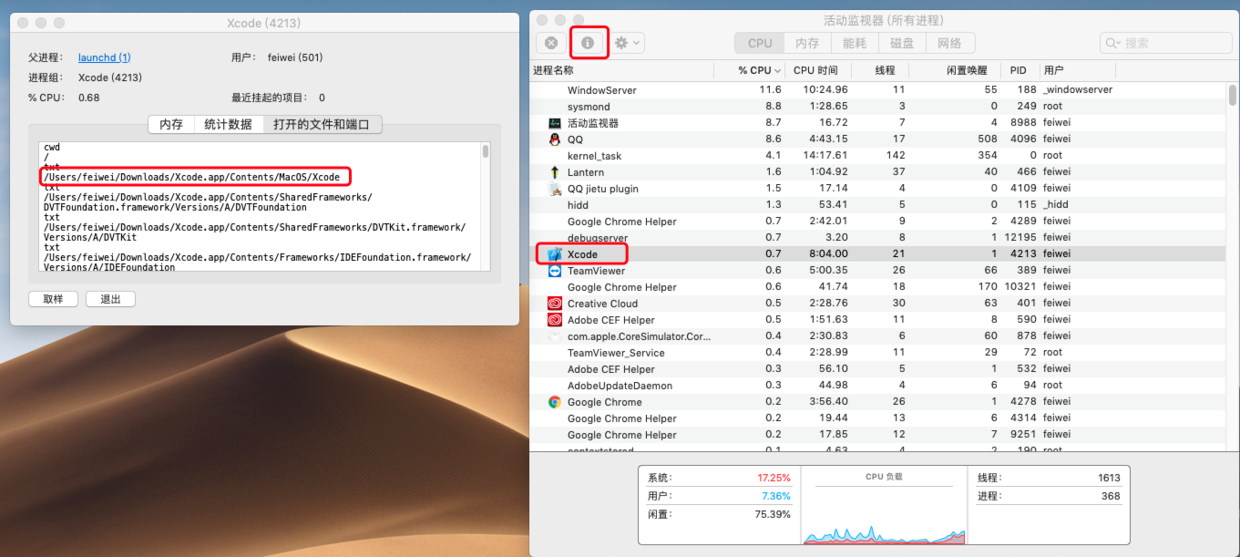
Task: Select the Xcode process icon row
Action: [555, 254]
